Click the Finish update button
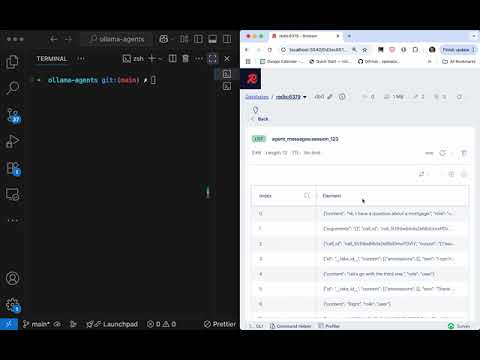Image resolution: width=480 pixels, height=360 pixels. click(458, 50)
